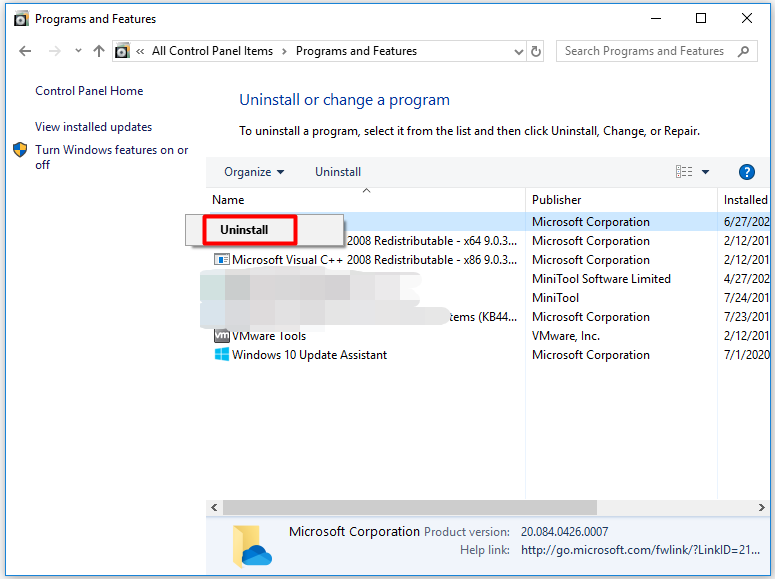Screen dimensions: 775x579
Task: Expand the address bar history dropdown
Action: pyautogui.click(x=518, y=51)
